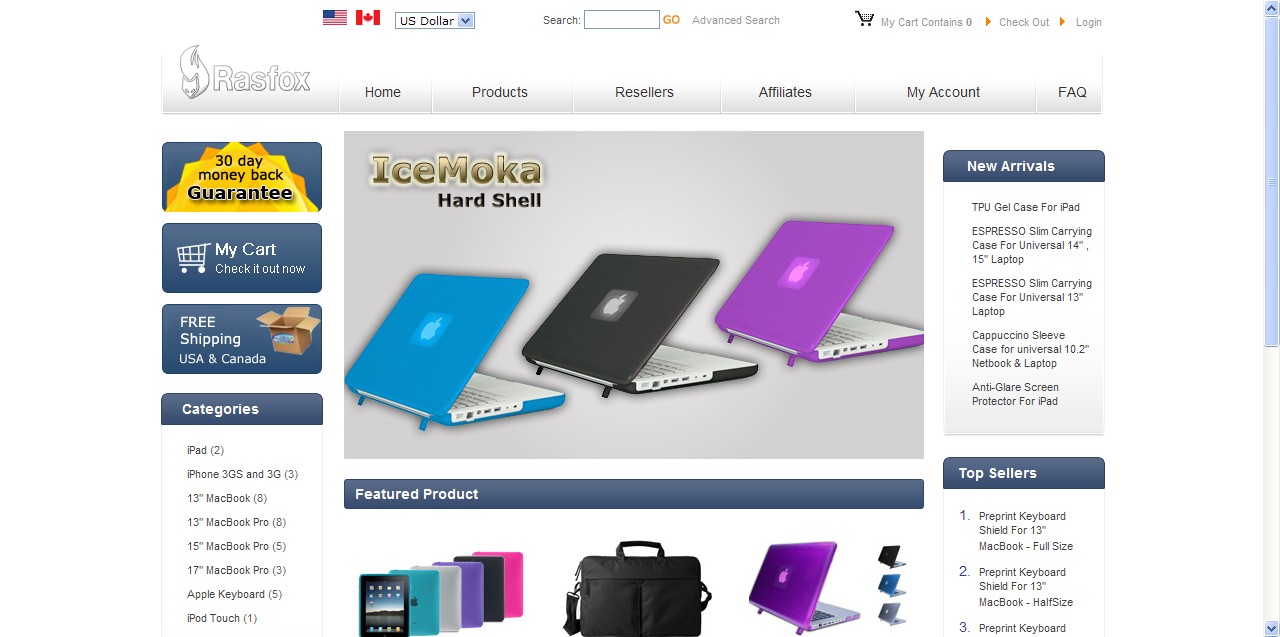Viewport: 1280px width, 637px height.
Task: Open the Advanced Search link
Action: click(736, 20)
